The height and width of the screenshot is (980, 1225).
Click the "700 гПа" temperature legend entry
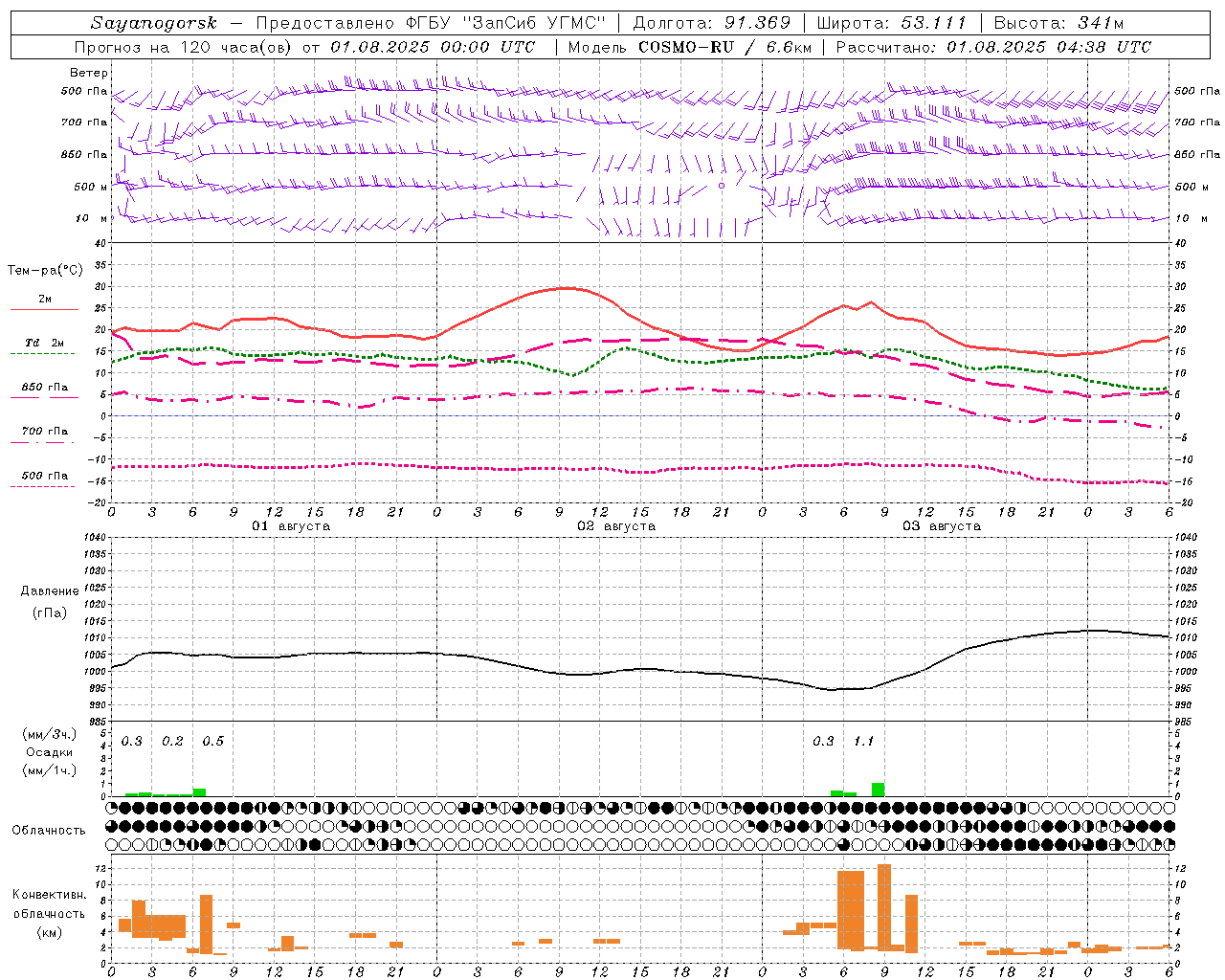(45, 431)
